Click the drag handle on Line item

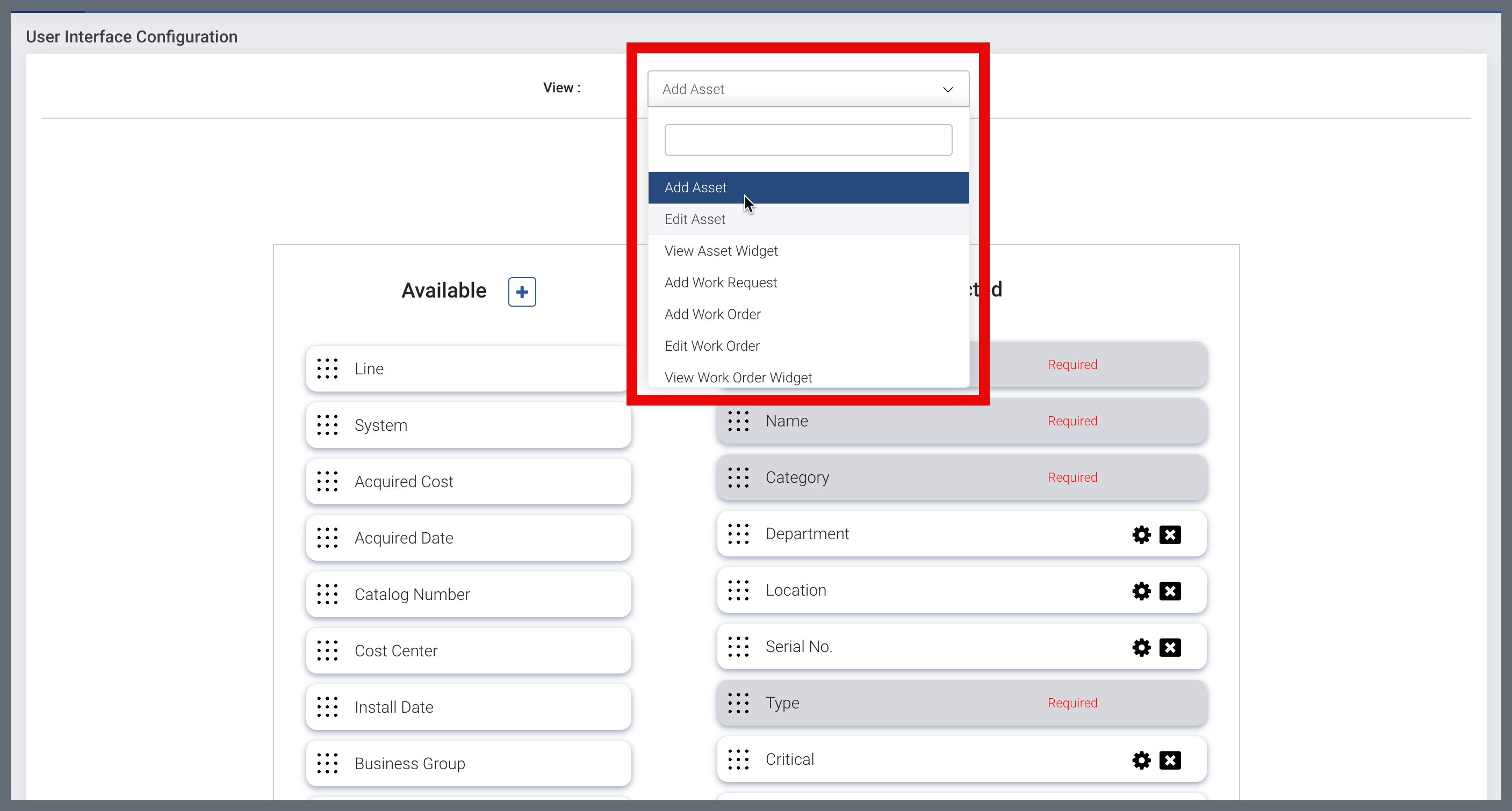click(x=328, y=368)
